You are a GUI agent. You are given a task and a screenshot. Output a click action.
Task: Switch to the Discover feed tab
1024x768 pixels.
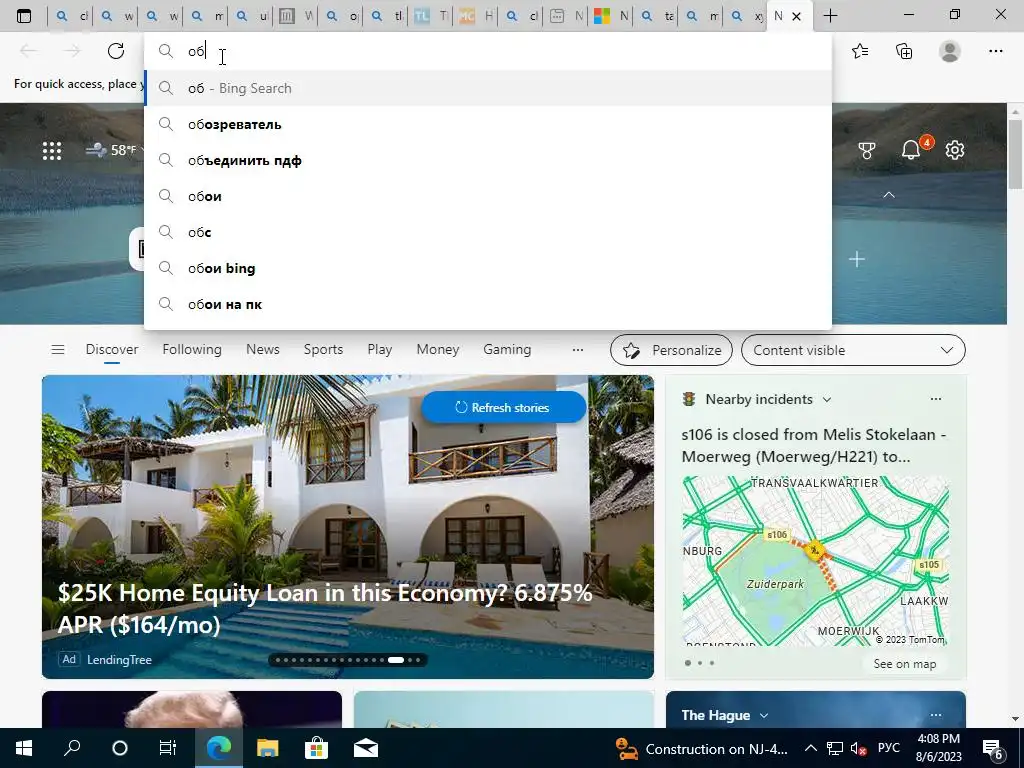coord(112,349)
